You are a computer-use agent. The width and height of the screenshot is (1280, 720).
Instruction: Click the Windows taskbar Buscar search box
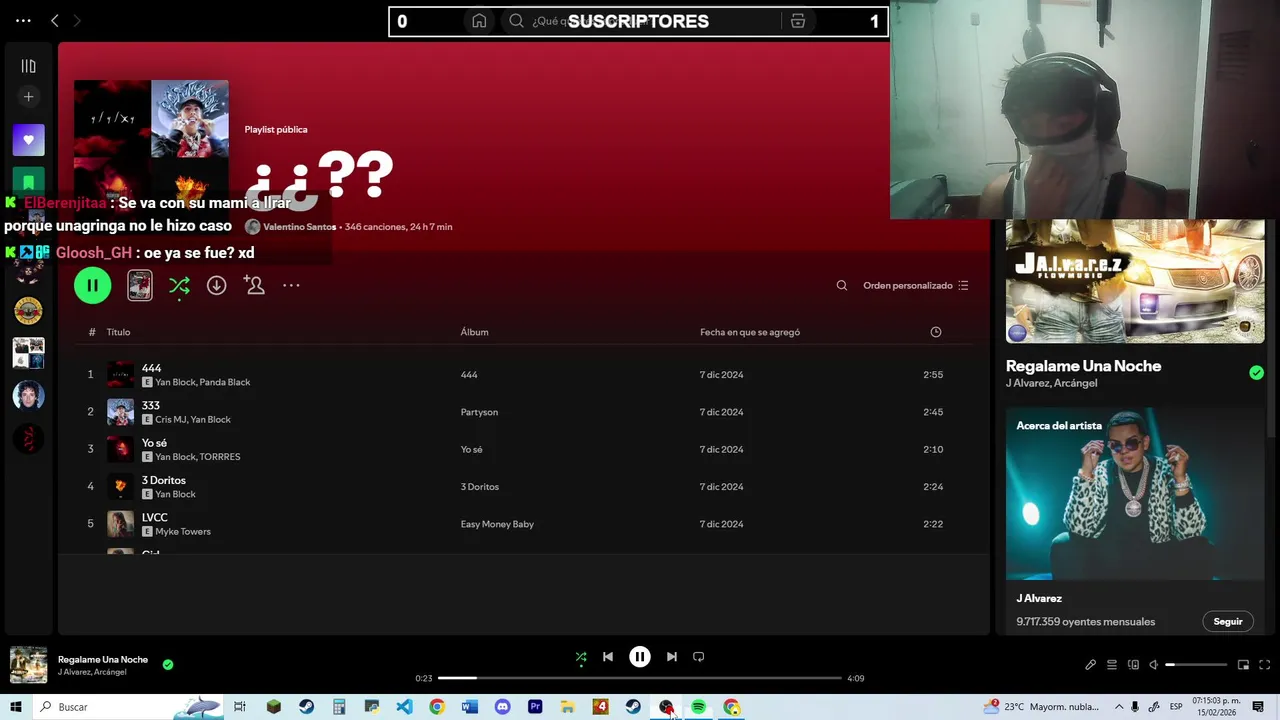(127, 707)
